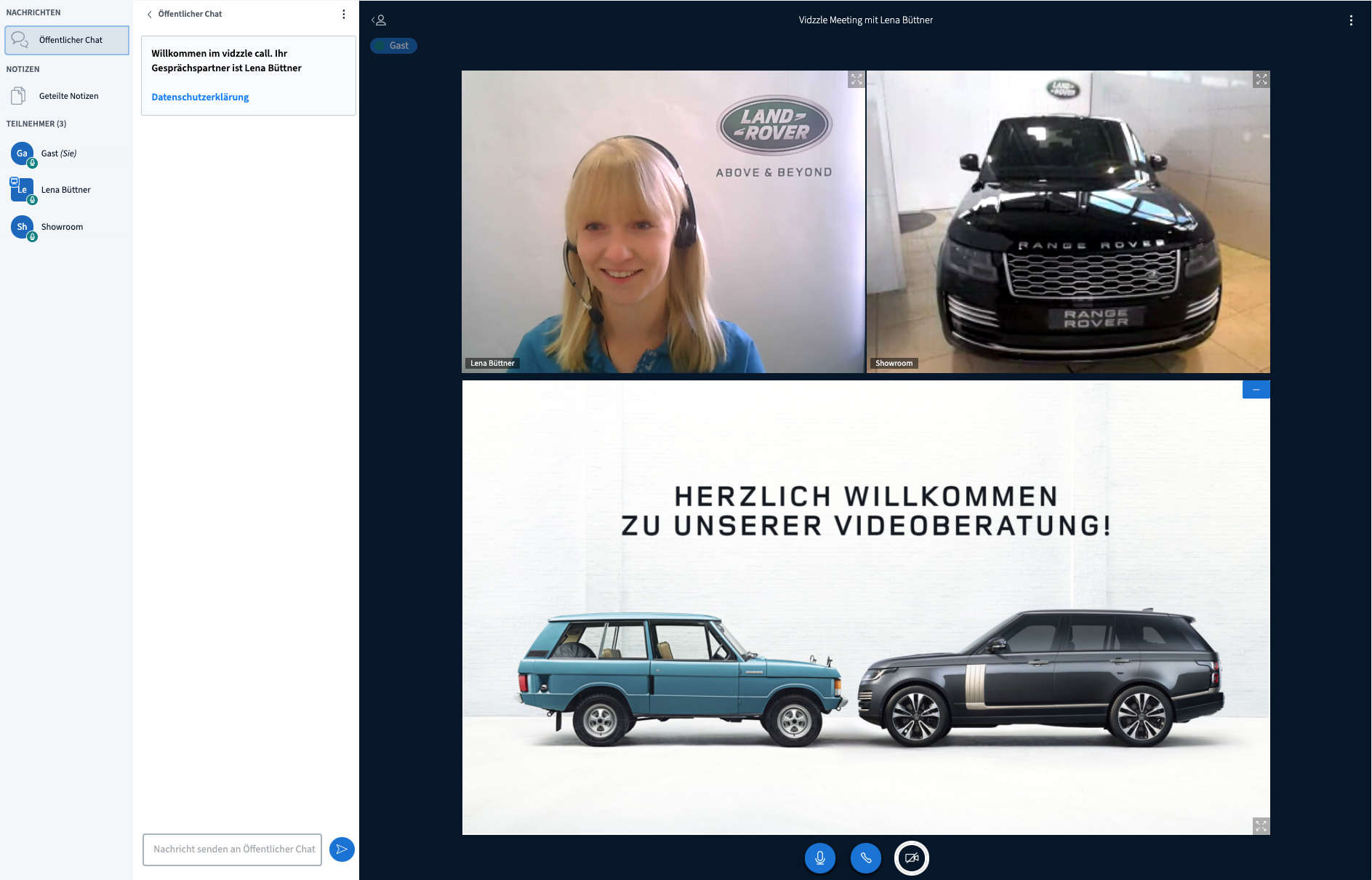1372x880 pixels.
Task: Collapse chat via back chevron beside Öffentlicher Chat
Action: (149, 15)
